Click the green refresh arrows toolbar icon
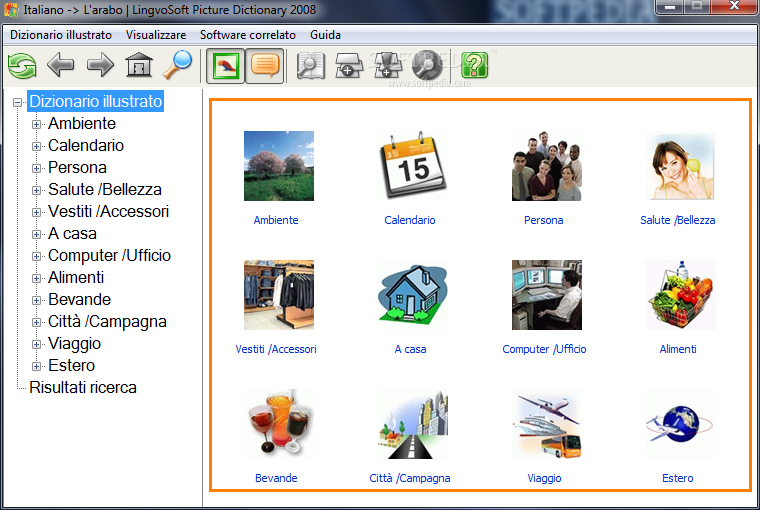760x510 pixels. (x=22, y=65)
